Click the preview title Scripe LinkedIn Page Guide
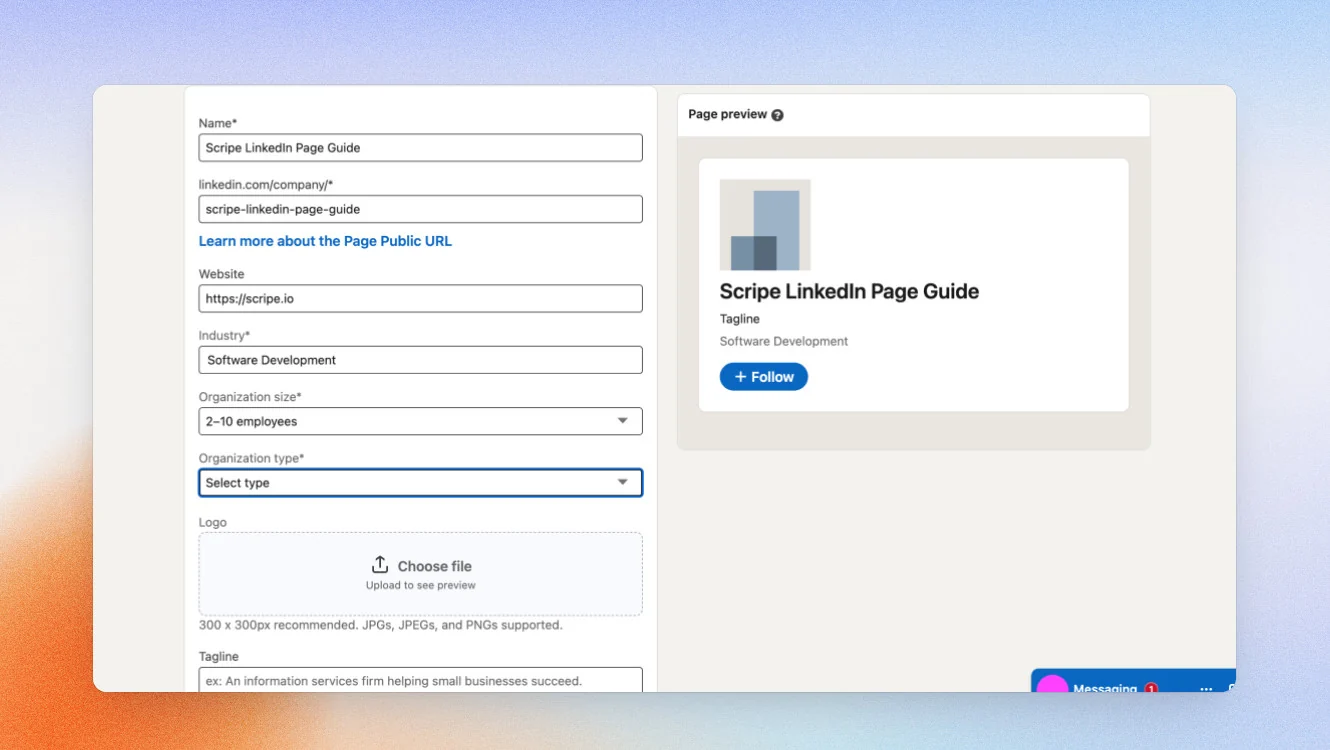Screen dimensions: 1330x750 coord(849,292)
